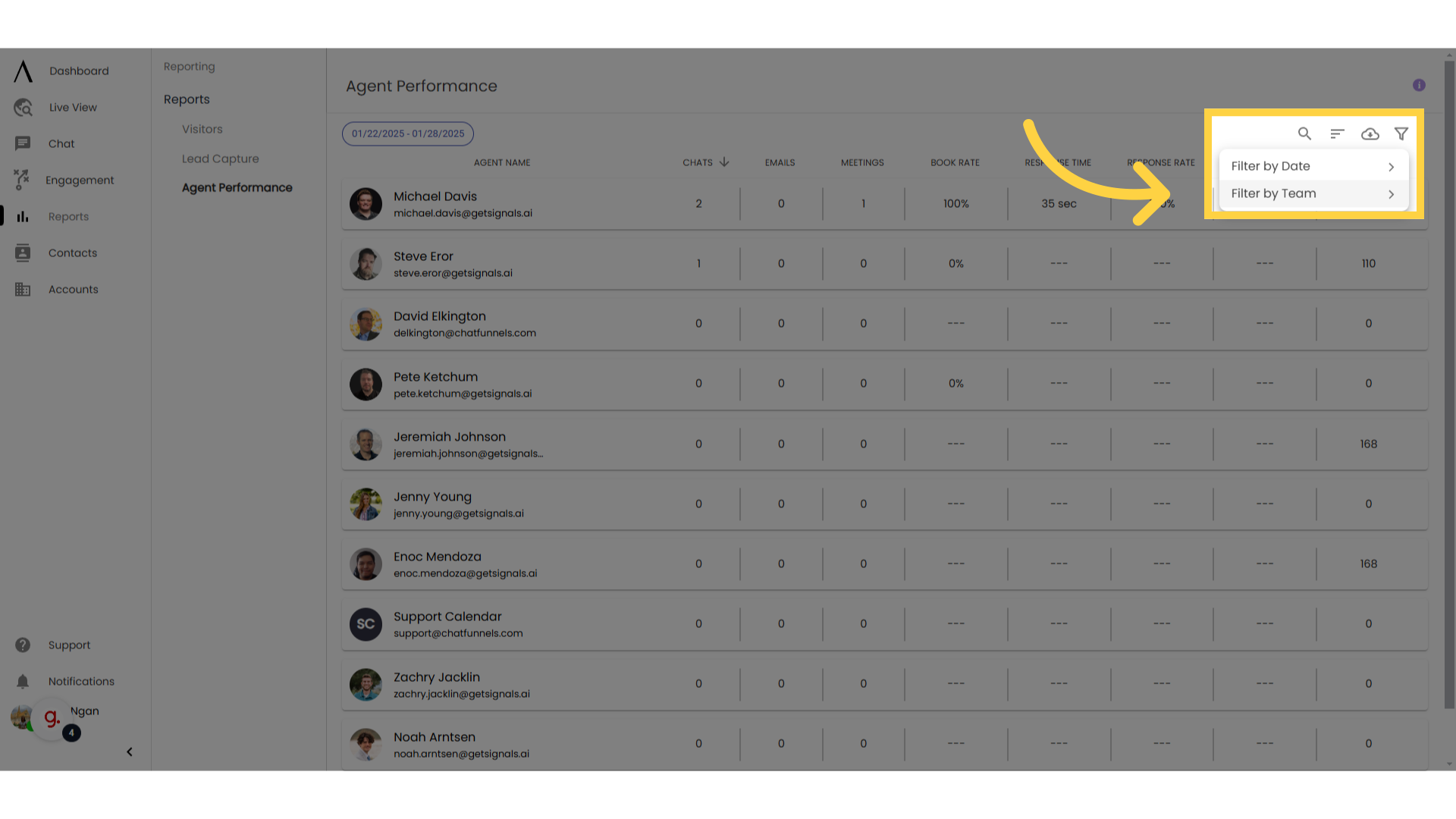The height and width of the screenshot is (819, 1456).
Task: Click the Chats column sort arrow
Action: point(724,162)
